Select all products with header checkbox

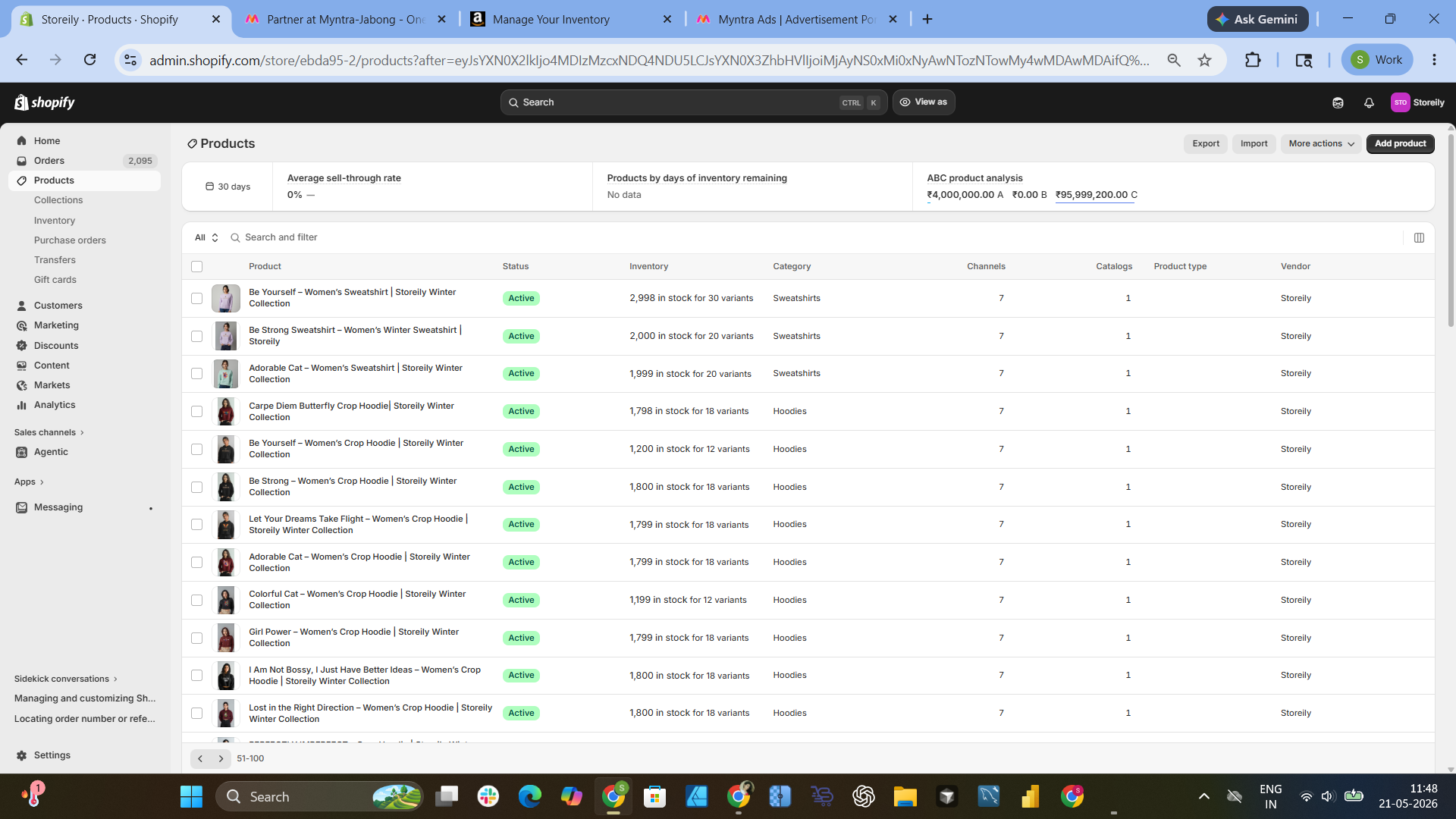click(x=197, y=267)
